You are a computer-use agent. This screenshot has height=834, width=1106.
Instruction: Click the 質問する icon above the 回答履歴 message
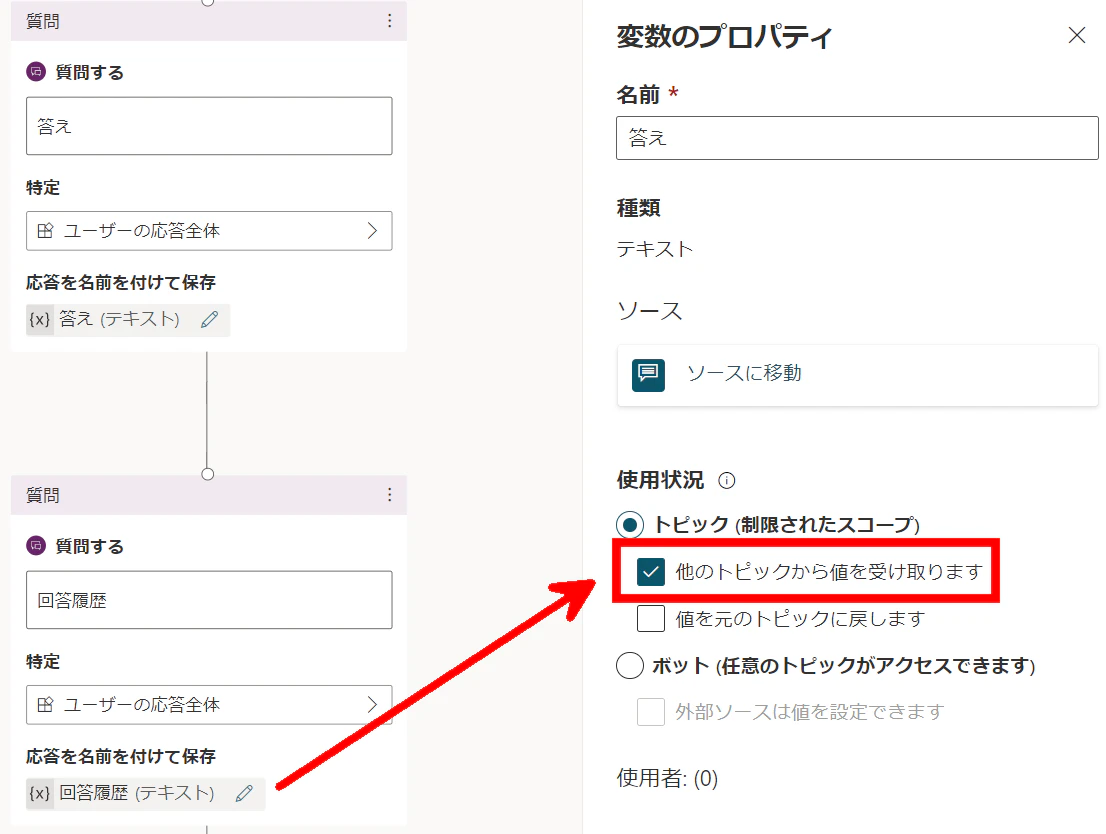coord(36,546)
